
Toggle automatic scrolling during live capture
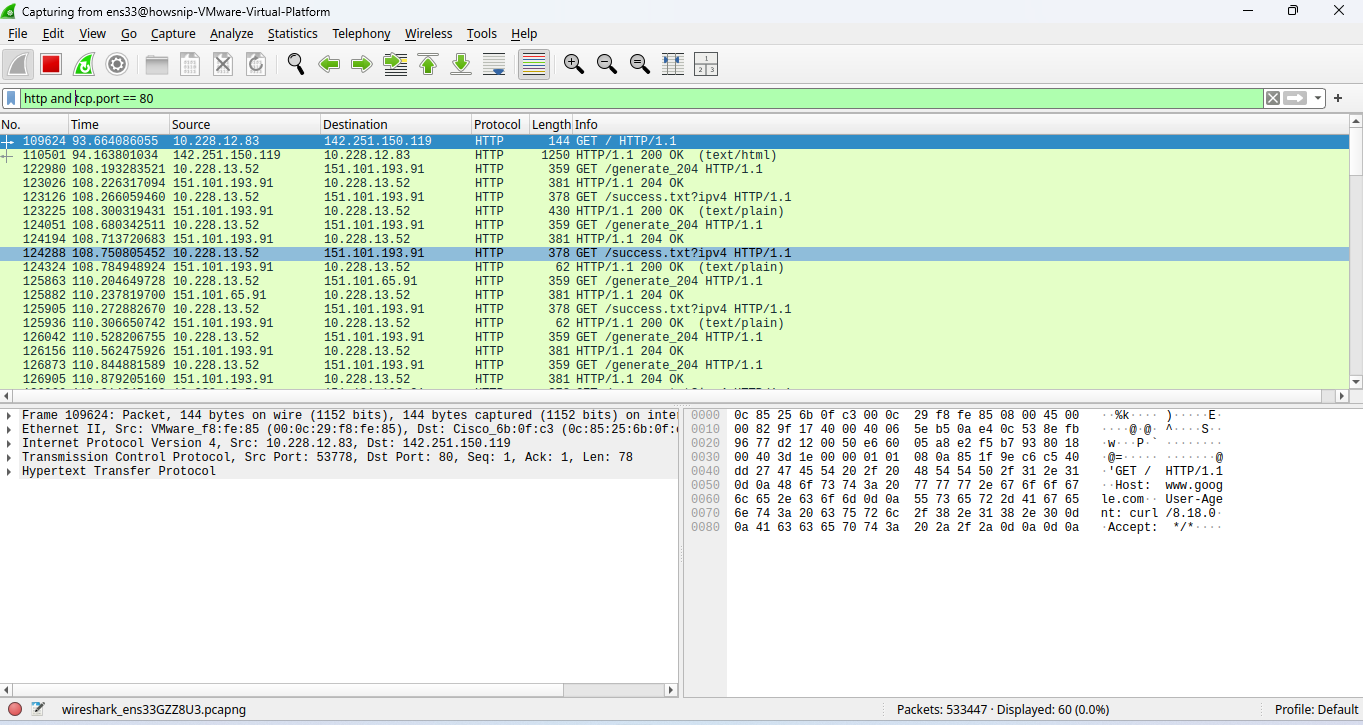494,65
